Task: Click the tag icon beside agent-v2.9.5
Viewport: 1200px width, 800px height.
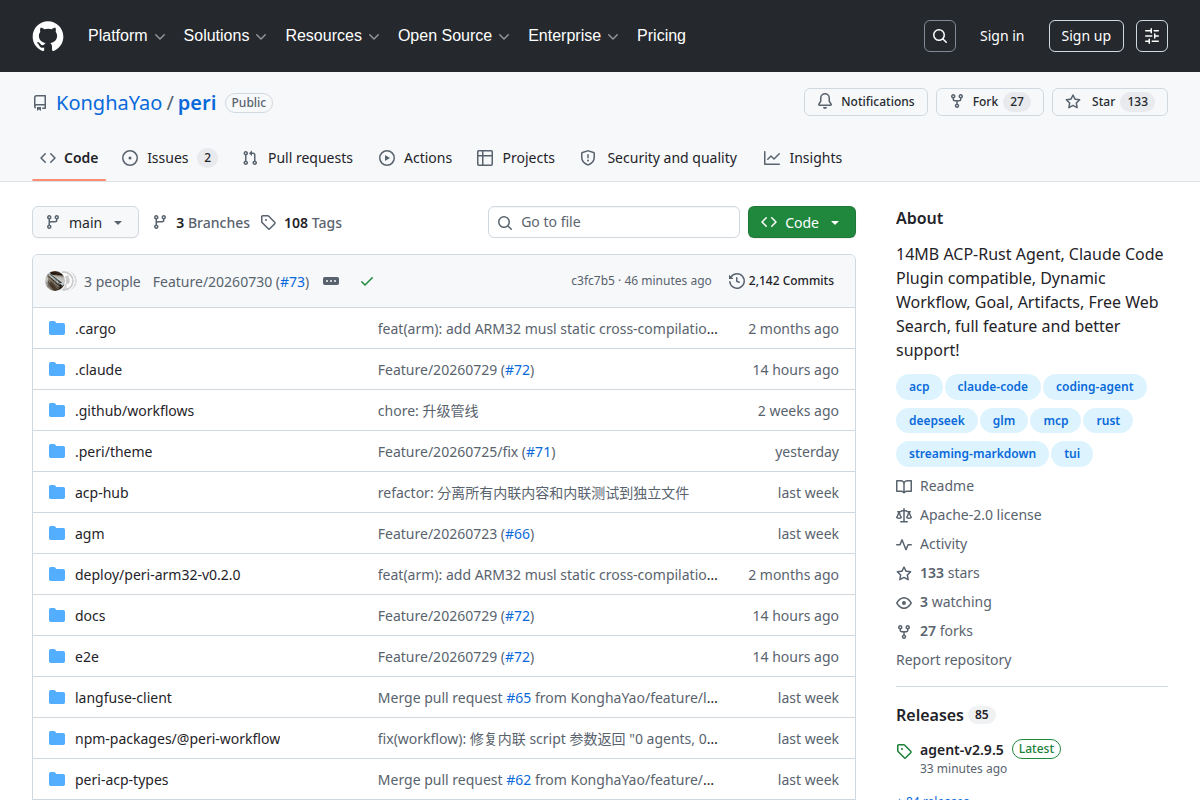Action: 904,750
